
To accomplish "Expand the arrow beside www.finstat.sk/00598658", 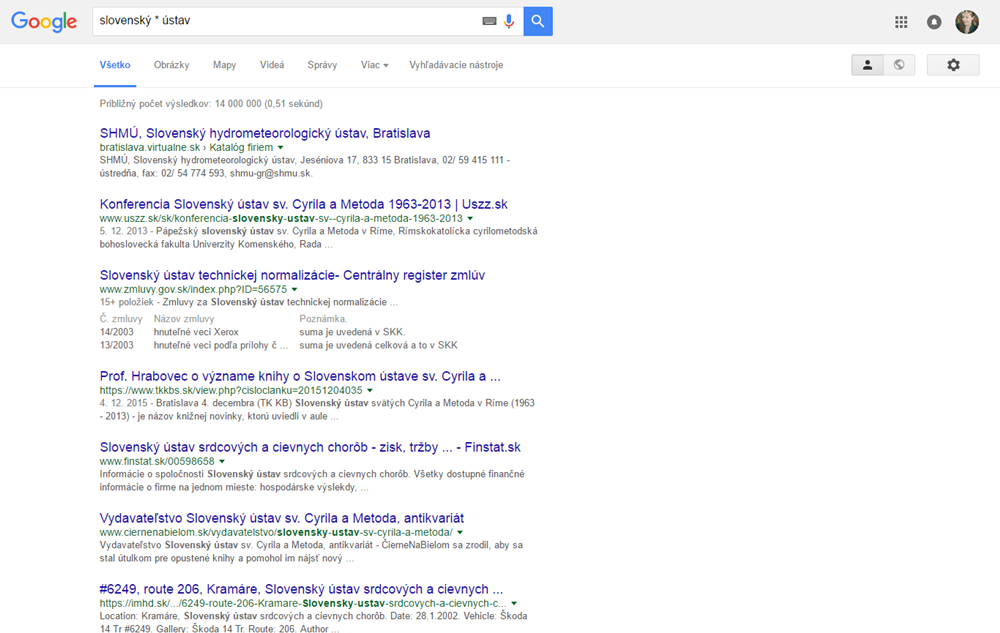I will point(222,462).
